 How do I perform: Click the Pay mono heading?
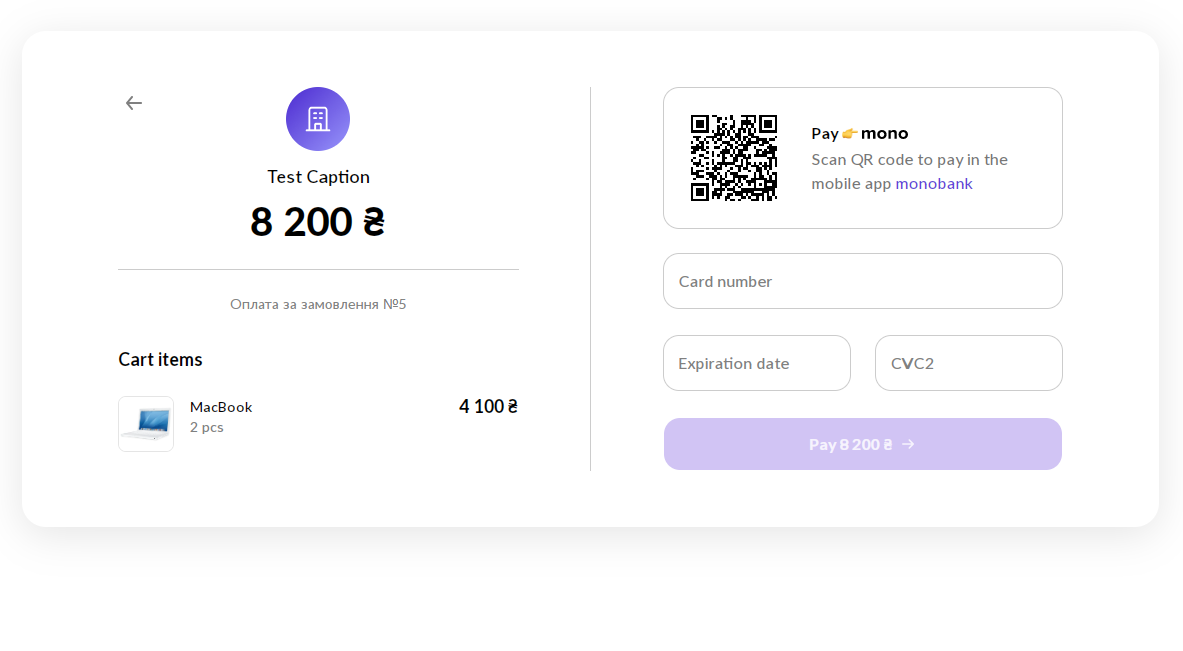(859, 134)
